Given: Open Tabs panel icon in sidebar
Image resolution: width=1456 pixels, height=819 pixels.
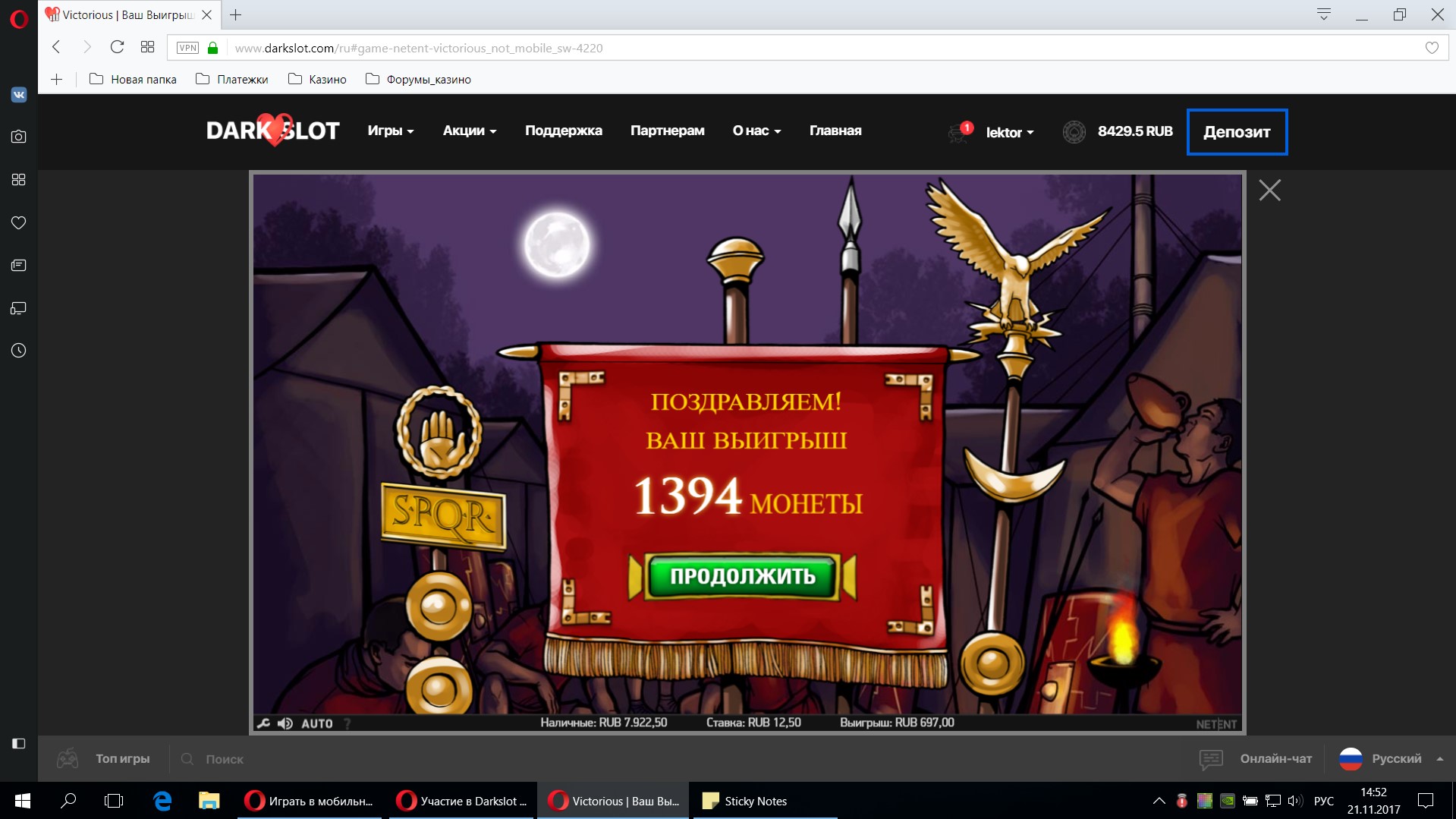Looking at the screenshot, I should click(x=19, y=308).
